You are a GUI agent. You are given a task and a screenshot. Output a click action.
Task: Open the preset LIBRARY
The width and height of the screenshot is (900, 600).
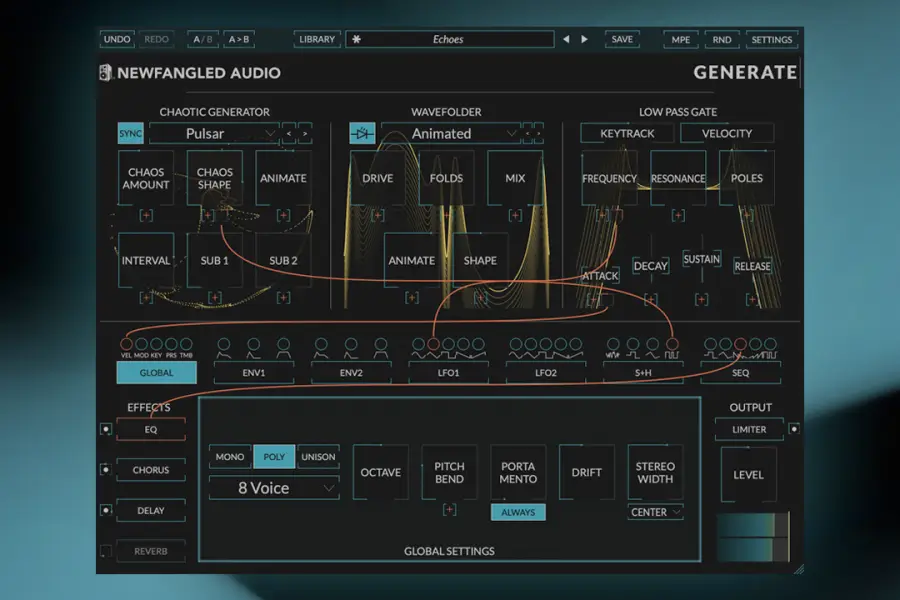[317, 39]
